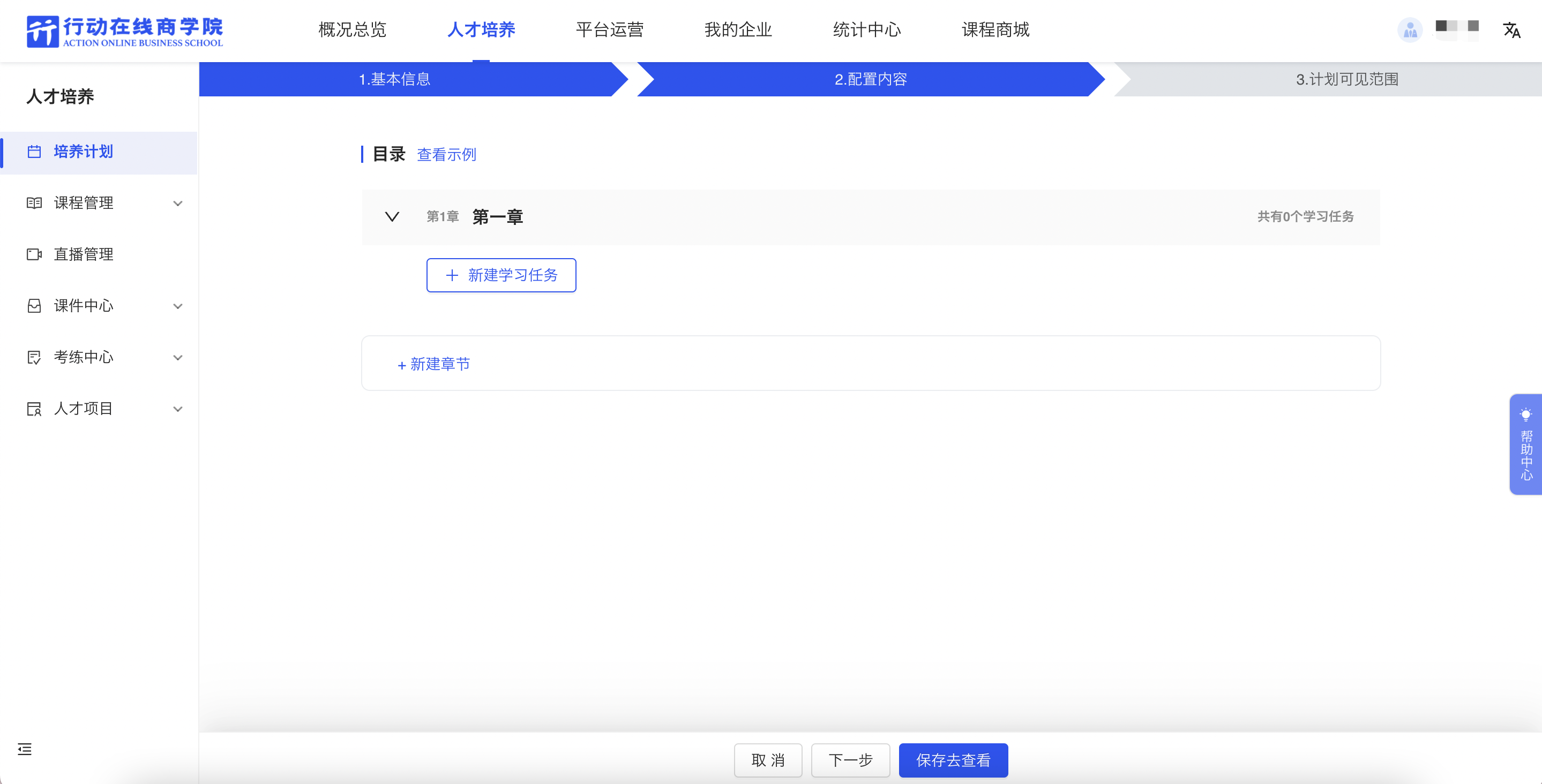This screenshot has height=784, width=1542.
Task: Click the 查看示例 link
Action: coord(446,154)
